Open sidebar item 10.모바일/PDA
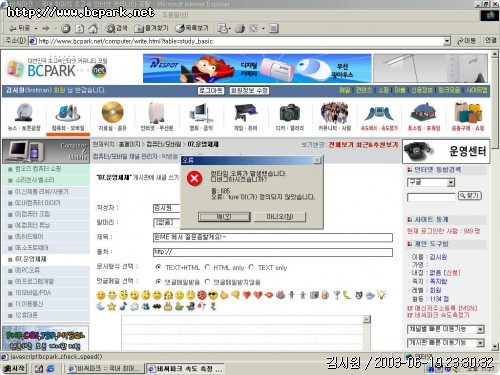 coord(33,293)
